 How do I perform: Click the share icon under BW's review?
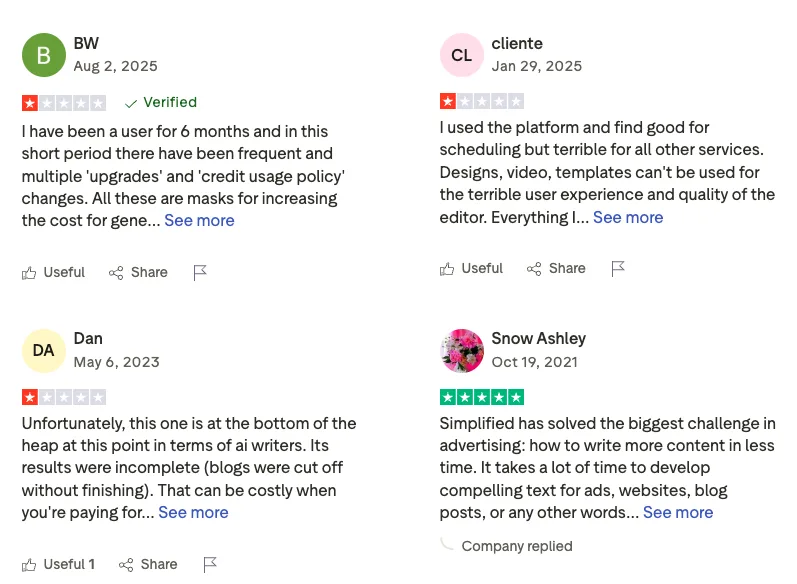click(116, 273)
